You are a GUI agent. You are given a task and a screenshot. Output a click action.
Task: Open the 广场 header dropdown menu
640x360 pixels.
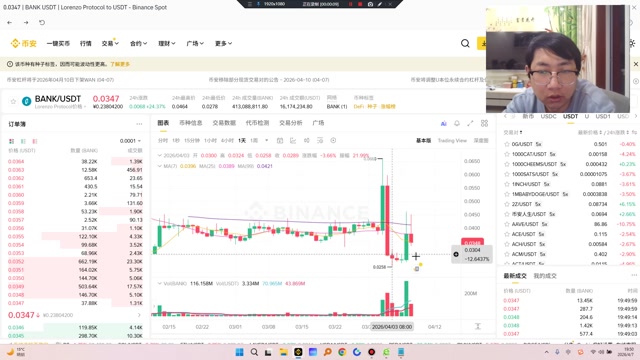(195, 43)
